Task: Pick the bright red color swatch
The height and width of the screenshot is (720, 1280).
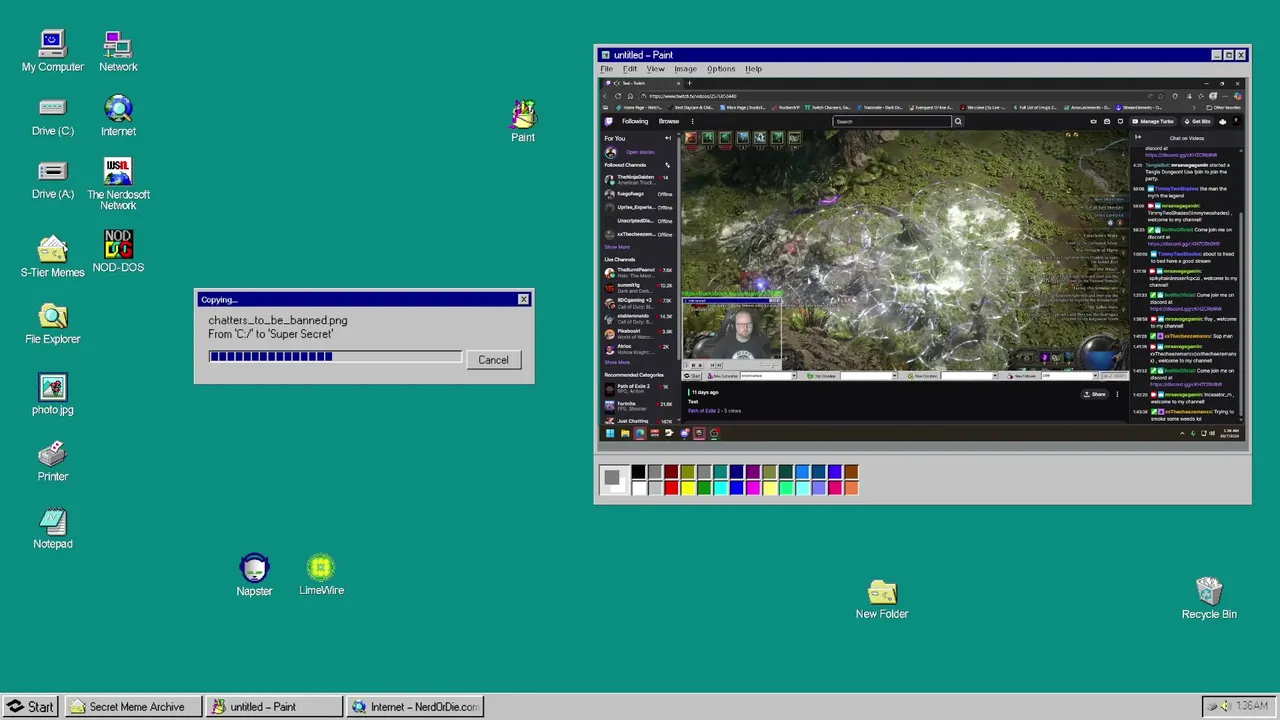Action: (671, 488)
